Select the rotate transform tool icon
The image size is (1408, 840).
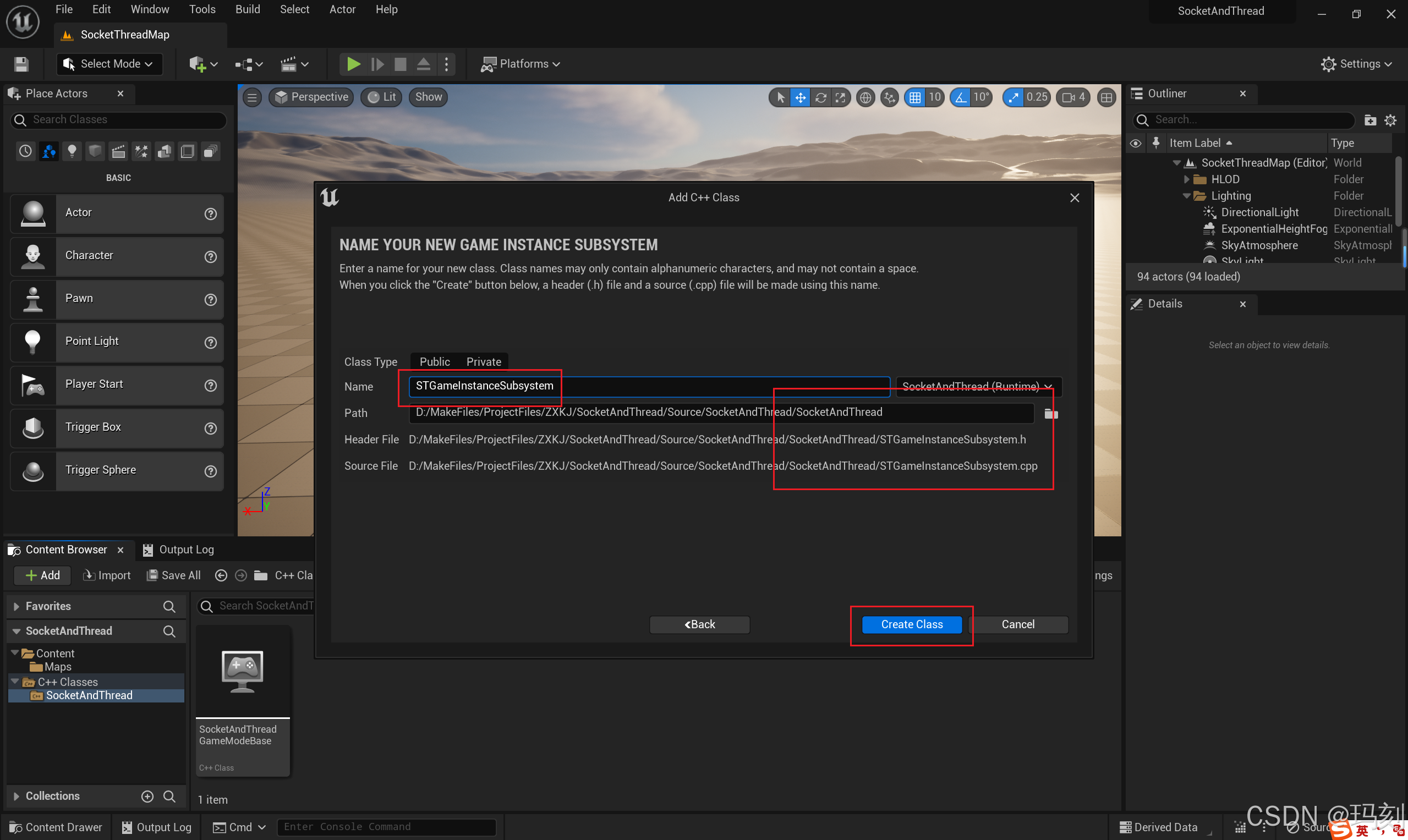[820, 97]
